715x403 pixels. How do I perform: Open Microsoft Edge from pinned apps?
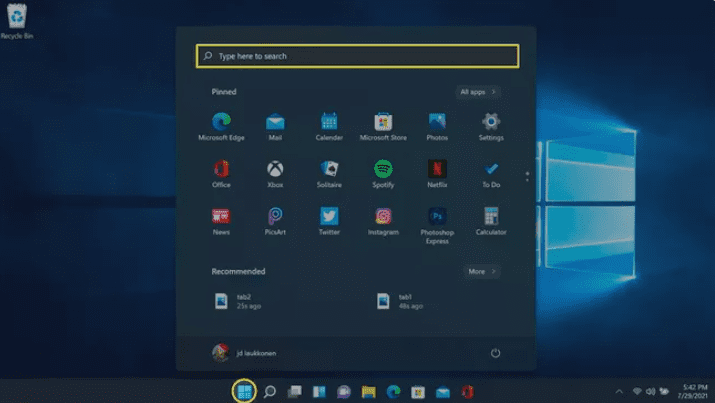(x=221, y=124)
